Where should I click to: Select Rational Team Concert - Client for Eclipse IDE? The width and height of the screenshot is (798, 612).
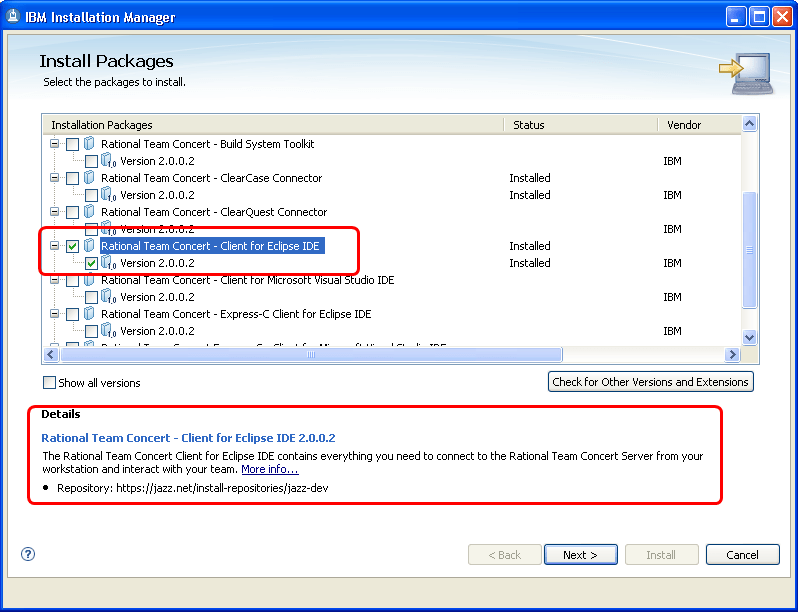tap(212, 246)
